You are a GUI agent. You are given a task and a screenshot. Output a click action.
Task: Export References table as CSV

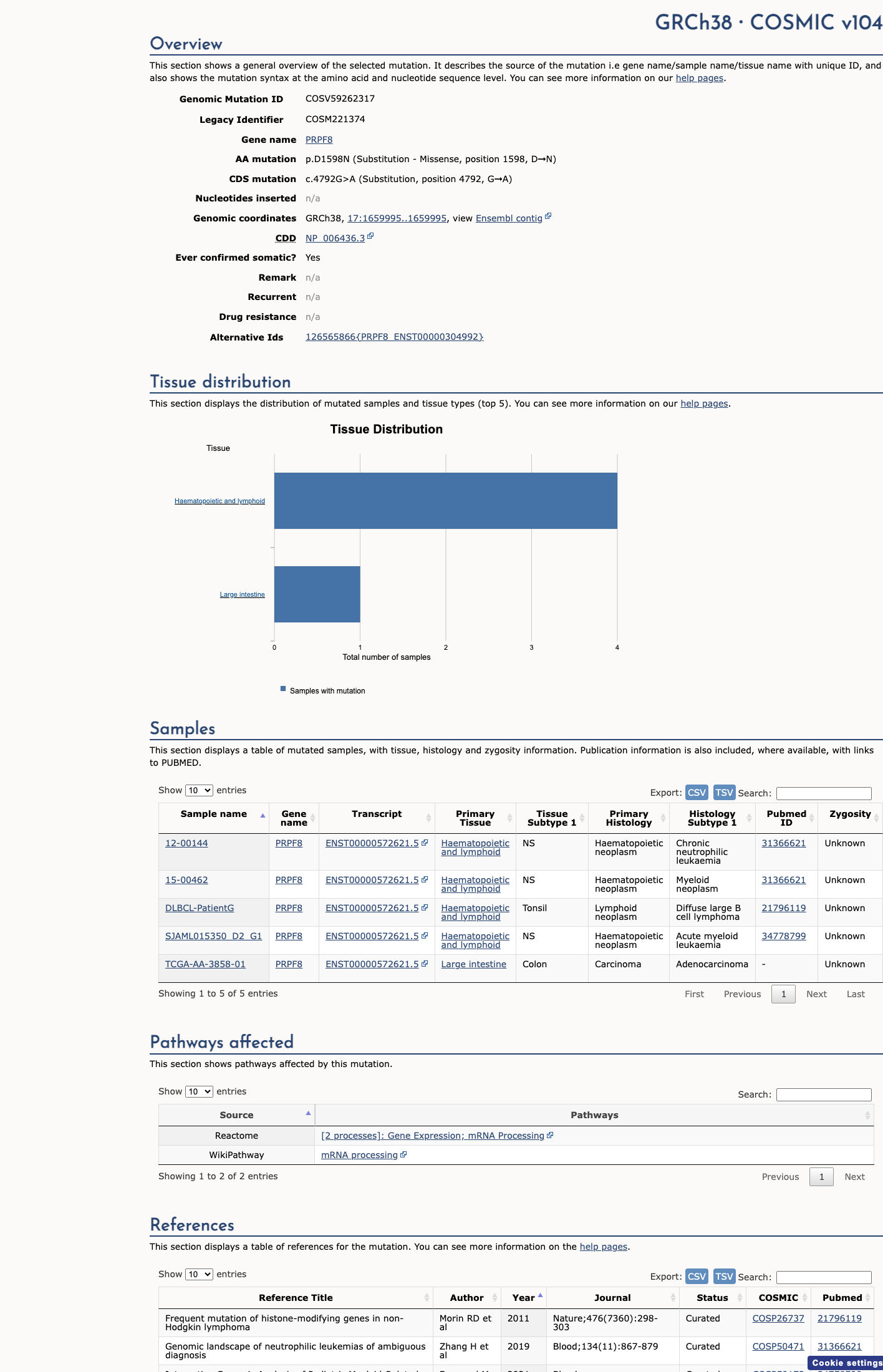coord(697,1277)
